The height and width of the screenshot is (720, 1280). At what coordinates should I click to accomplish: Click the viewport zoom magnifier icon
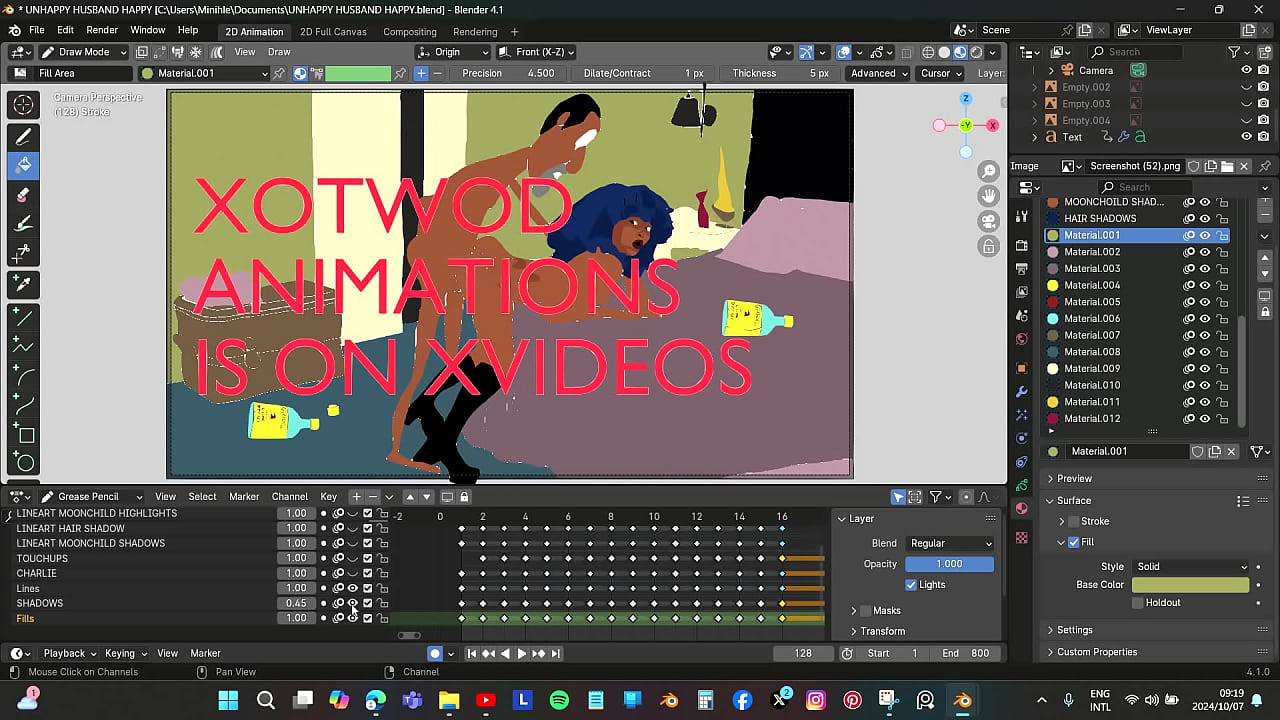pyautogui.click(x=988, y=171)
